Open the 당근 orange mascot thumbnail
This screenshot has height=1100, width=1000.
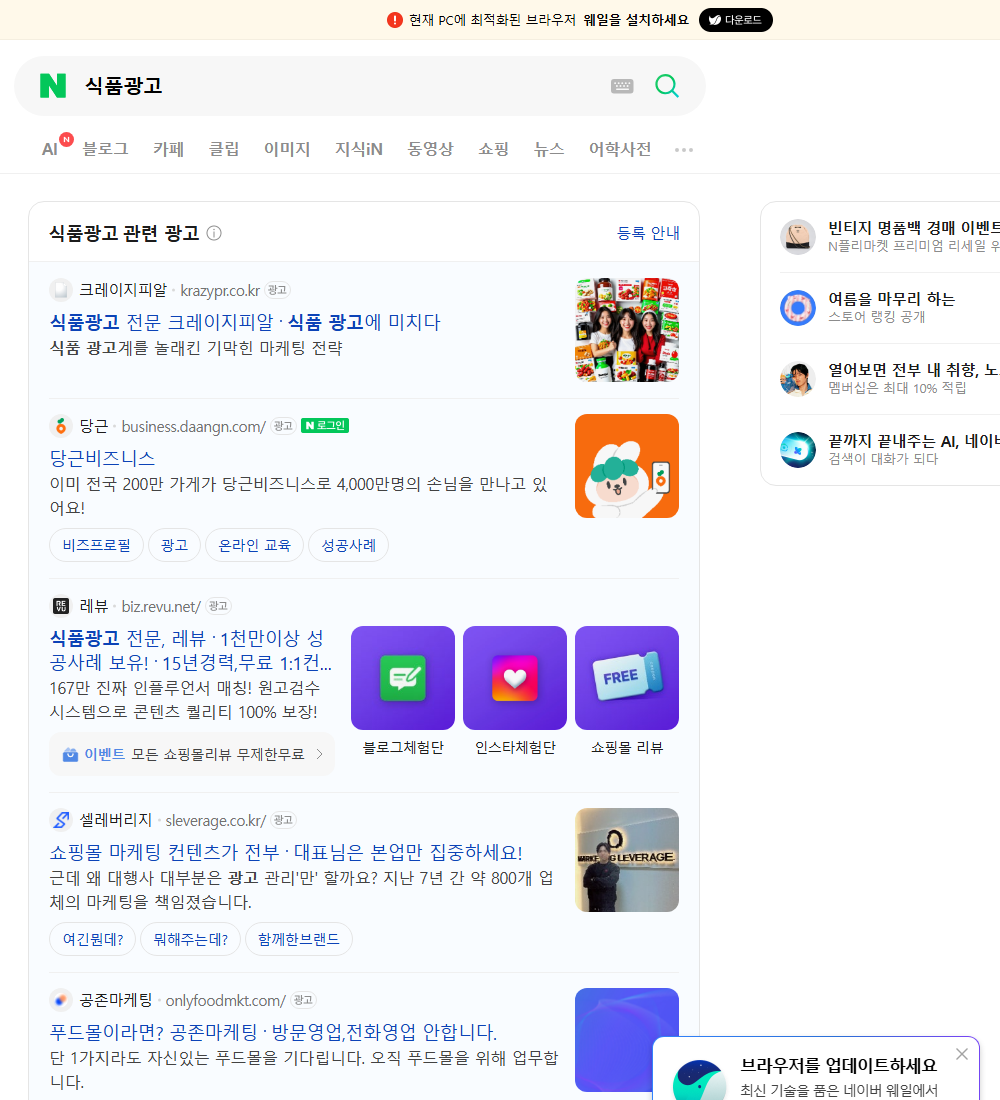pos(627,466)
